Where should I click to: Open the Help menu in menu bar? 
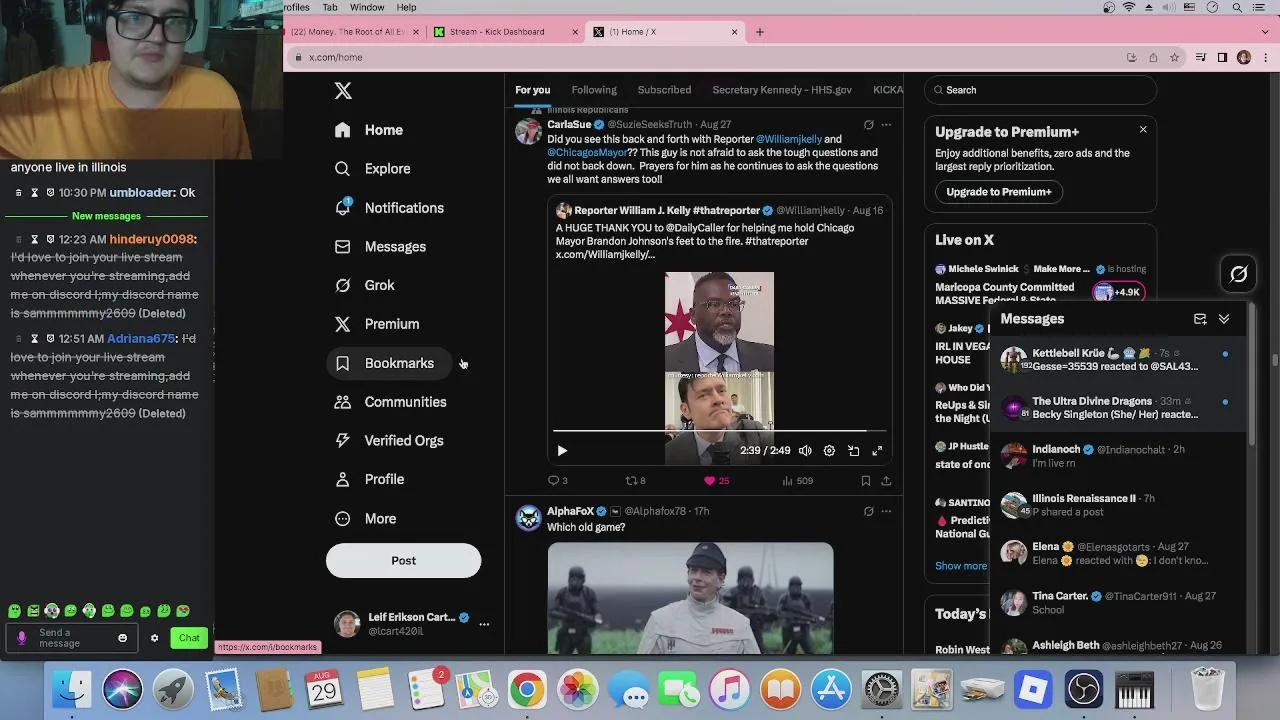coord(406,7)
